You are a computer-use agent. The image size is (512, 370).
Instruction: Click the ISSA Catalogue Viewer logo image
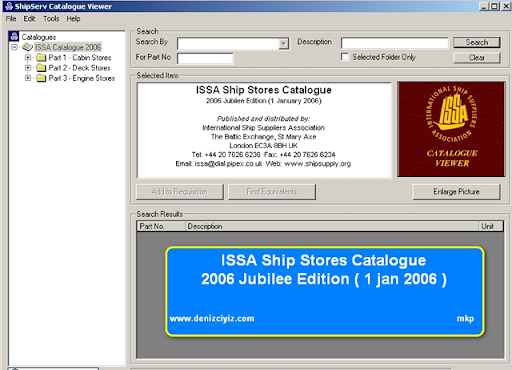click(x=451, y=129)
